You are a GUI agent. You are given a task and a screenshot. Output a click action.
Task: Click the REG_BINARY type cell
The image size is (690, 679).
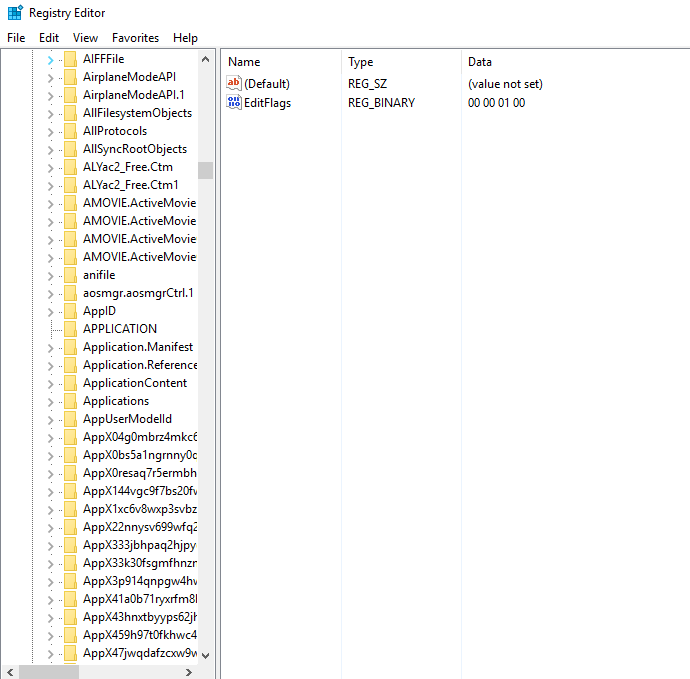coord(382,103)
